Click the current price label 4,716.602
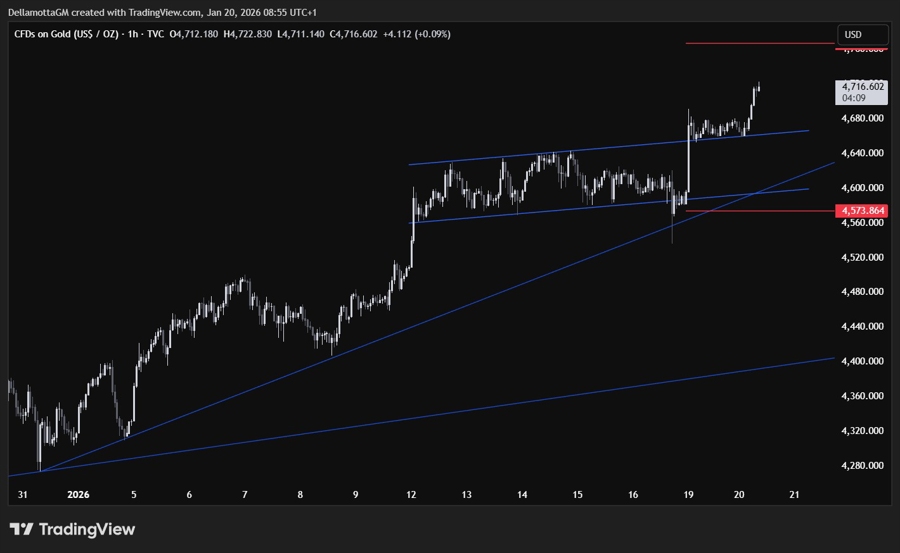Viewport: 900px width, 553px height. pyautogui.click(x=863, y=87)
